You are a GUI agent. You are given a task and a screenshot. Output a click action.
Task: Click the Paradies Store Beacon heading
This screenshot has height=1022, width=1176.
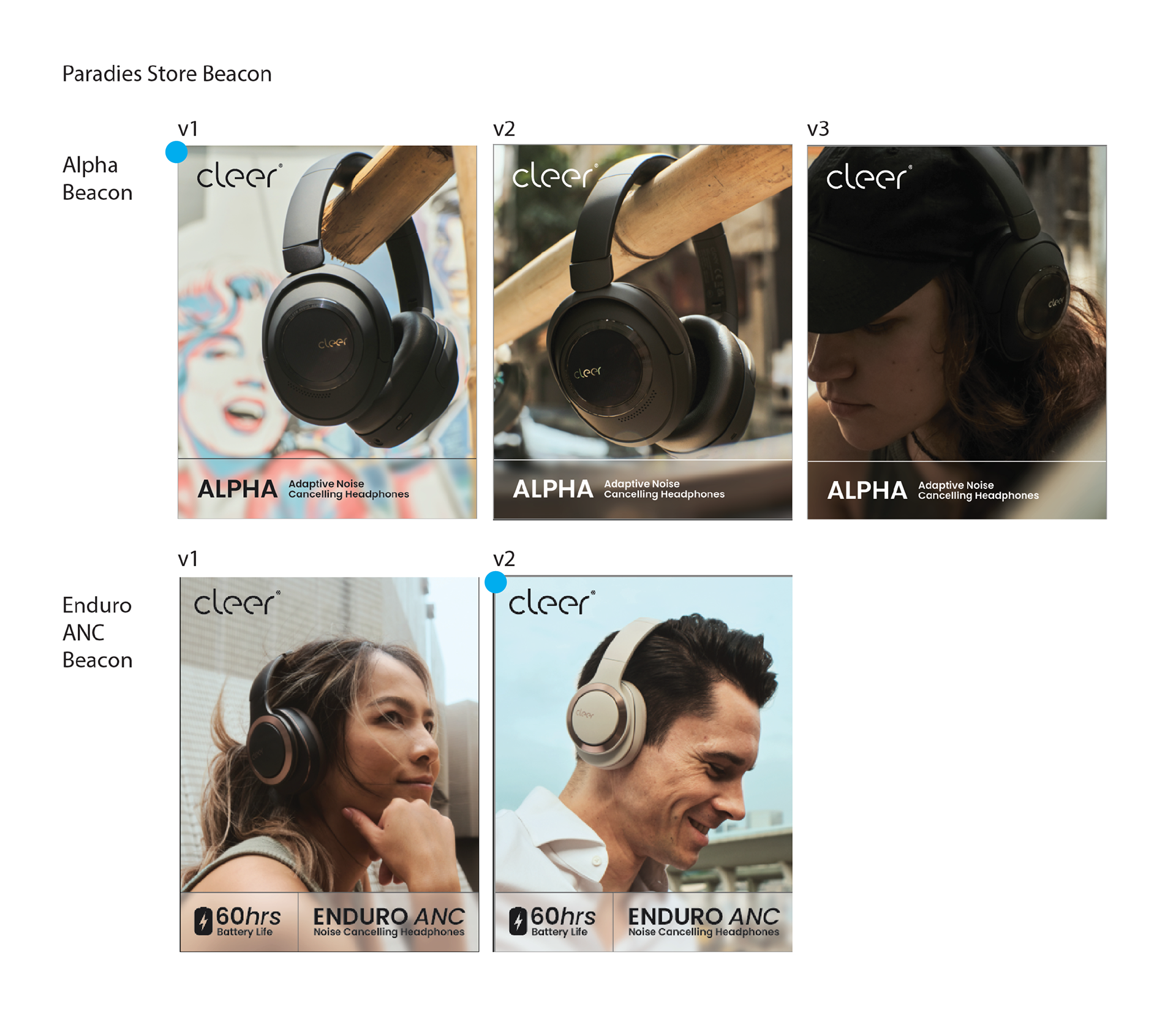tap(167, 74)
